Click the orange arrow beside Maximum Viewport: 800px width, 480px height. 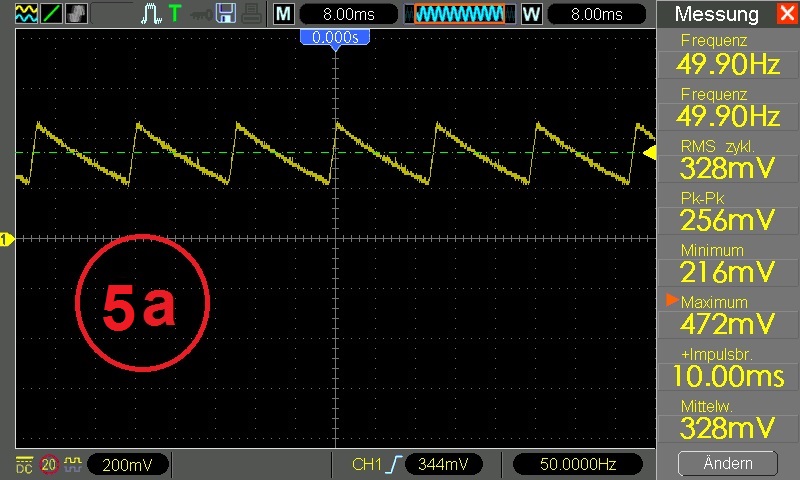coord(672,300)
